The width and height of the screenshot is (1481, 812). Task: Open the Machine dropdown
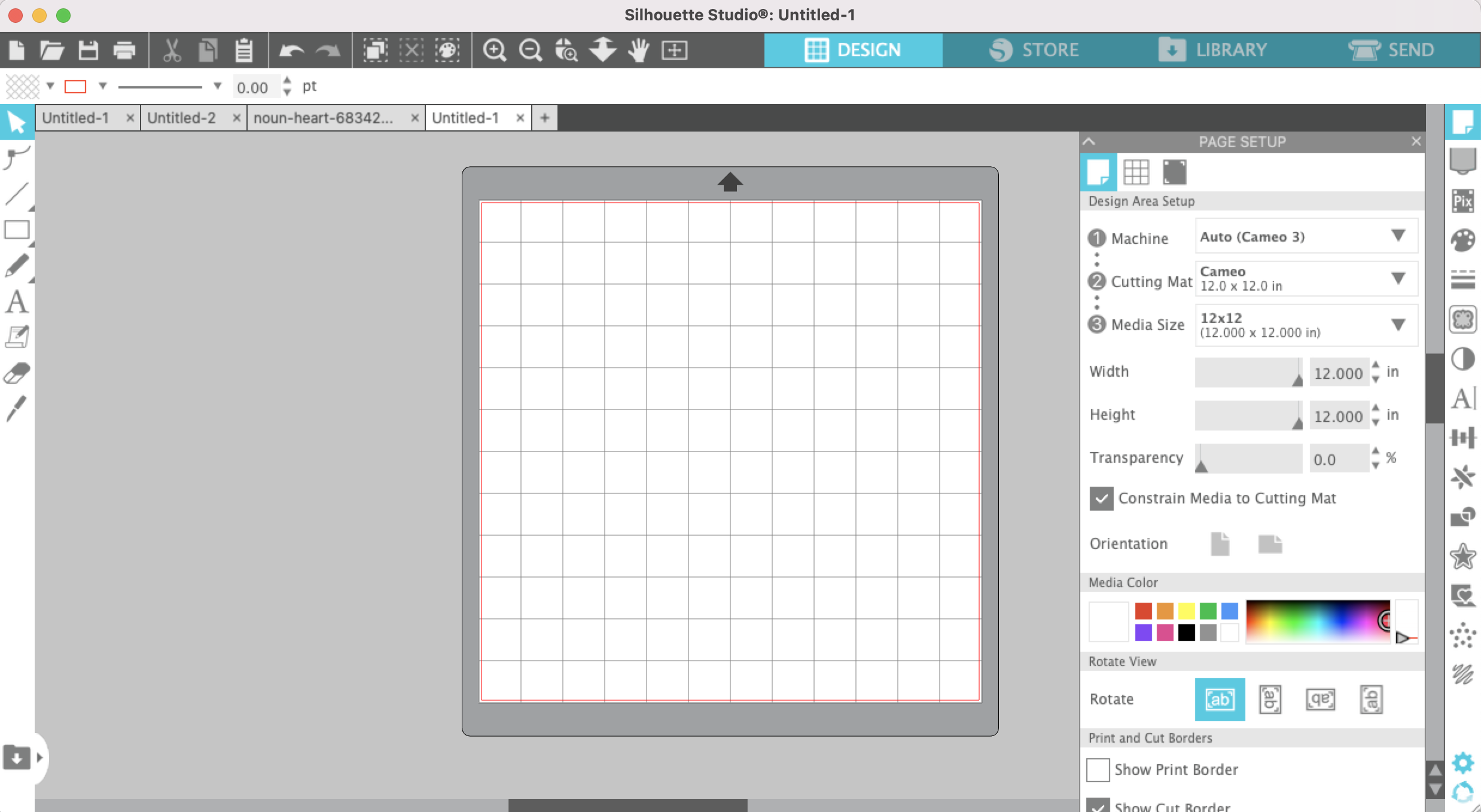point(1306,236)
